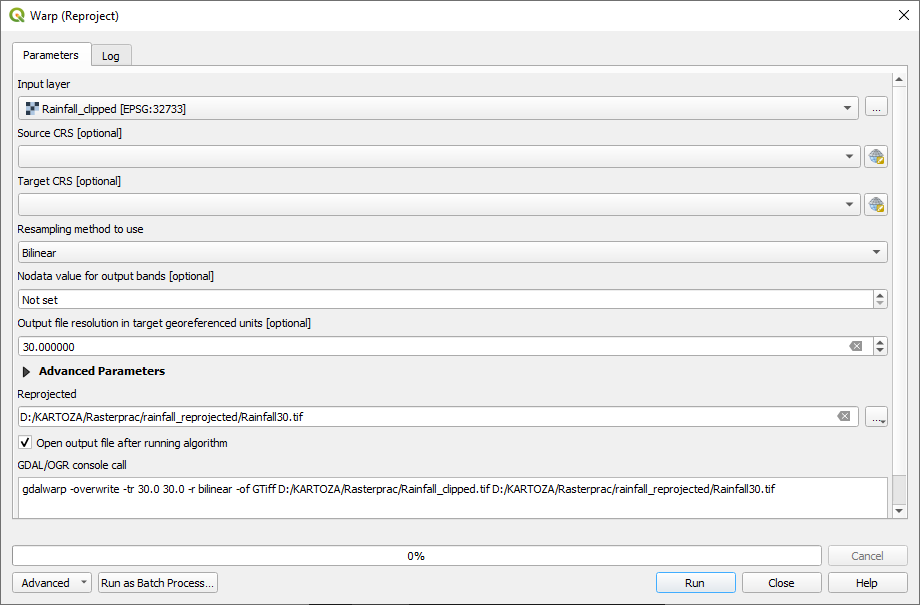Click the Source CRS selector globe icon
This screenshot has width=920, height=605.
click(876, 156)
